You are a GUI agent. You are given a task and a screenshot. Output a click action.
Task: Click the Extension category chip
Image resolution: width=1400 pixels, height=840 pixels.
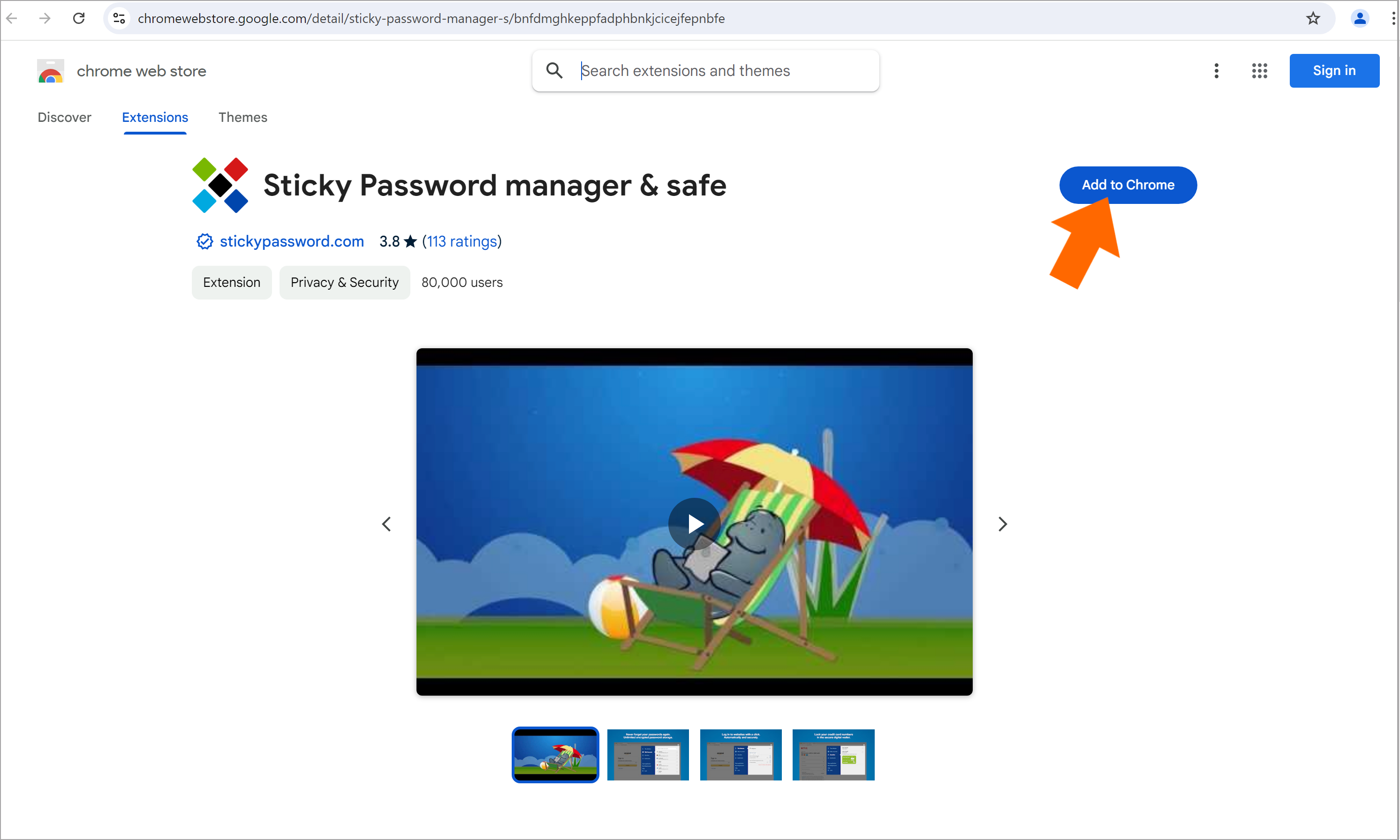click(232, 283)
